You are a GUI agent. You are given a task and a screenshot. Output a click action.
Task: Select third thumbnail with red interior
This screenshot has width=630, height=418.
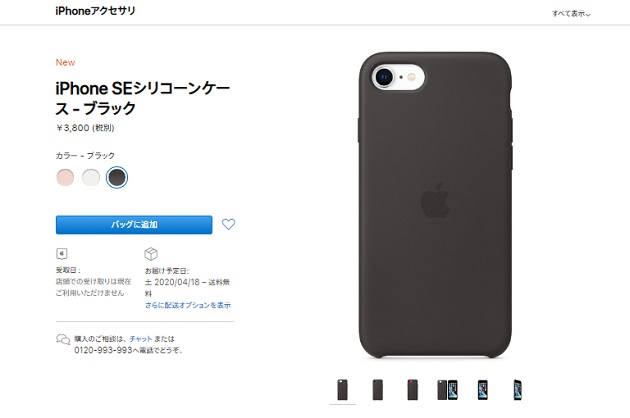coord(413,390)
